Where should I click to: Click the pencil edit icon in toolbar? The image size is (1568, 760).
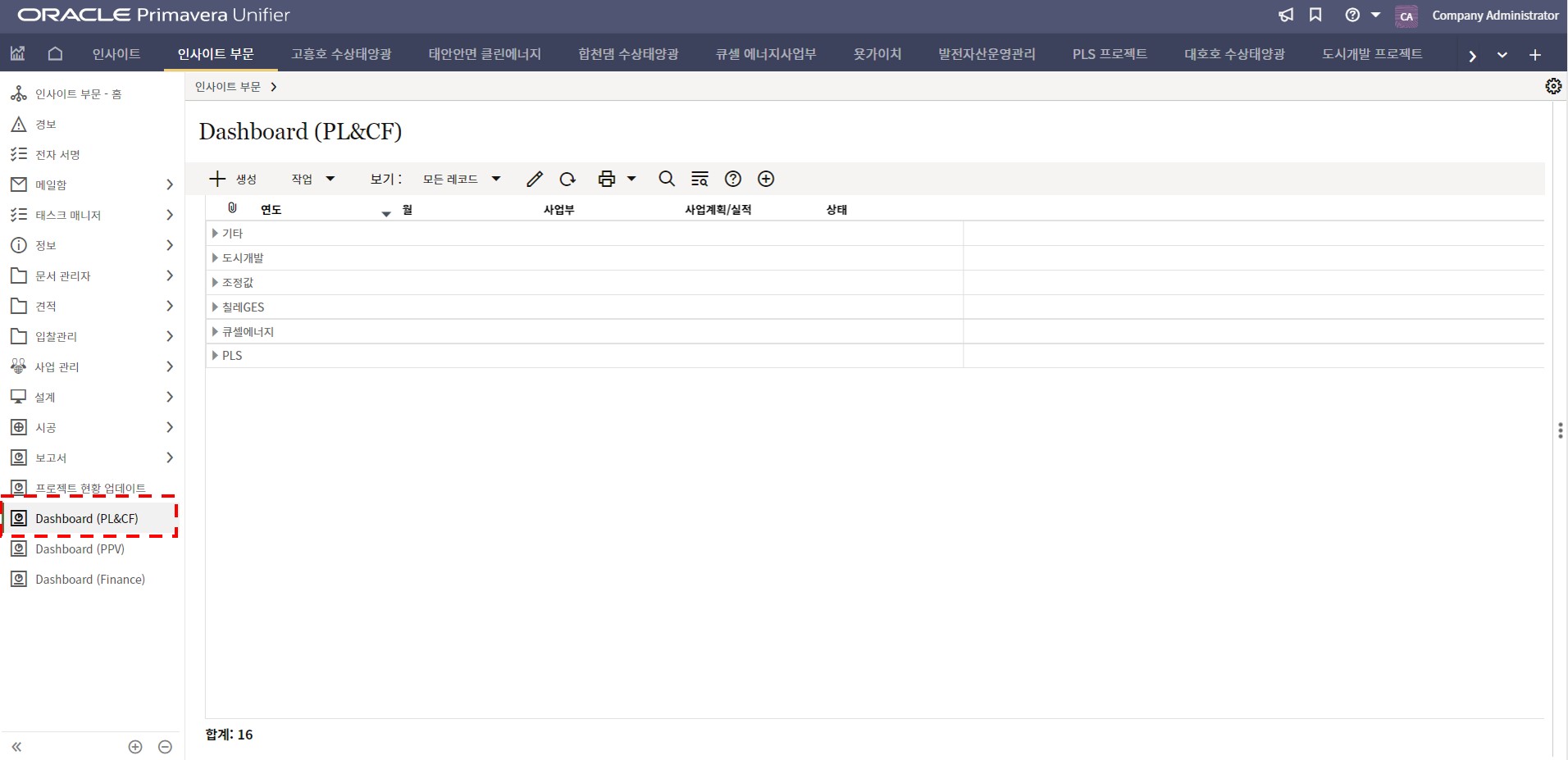(x=535, y=179)
